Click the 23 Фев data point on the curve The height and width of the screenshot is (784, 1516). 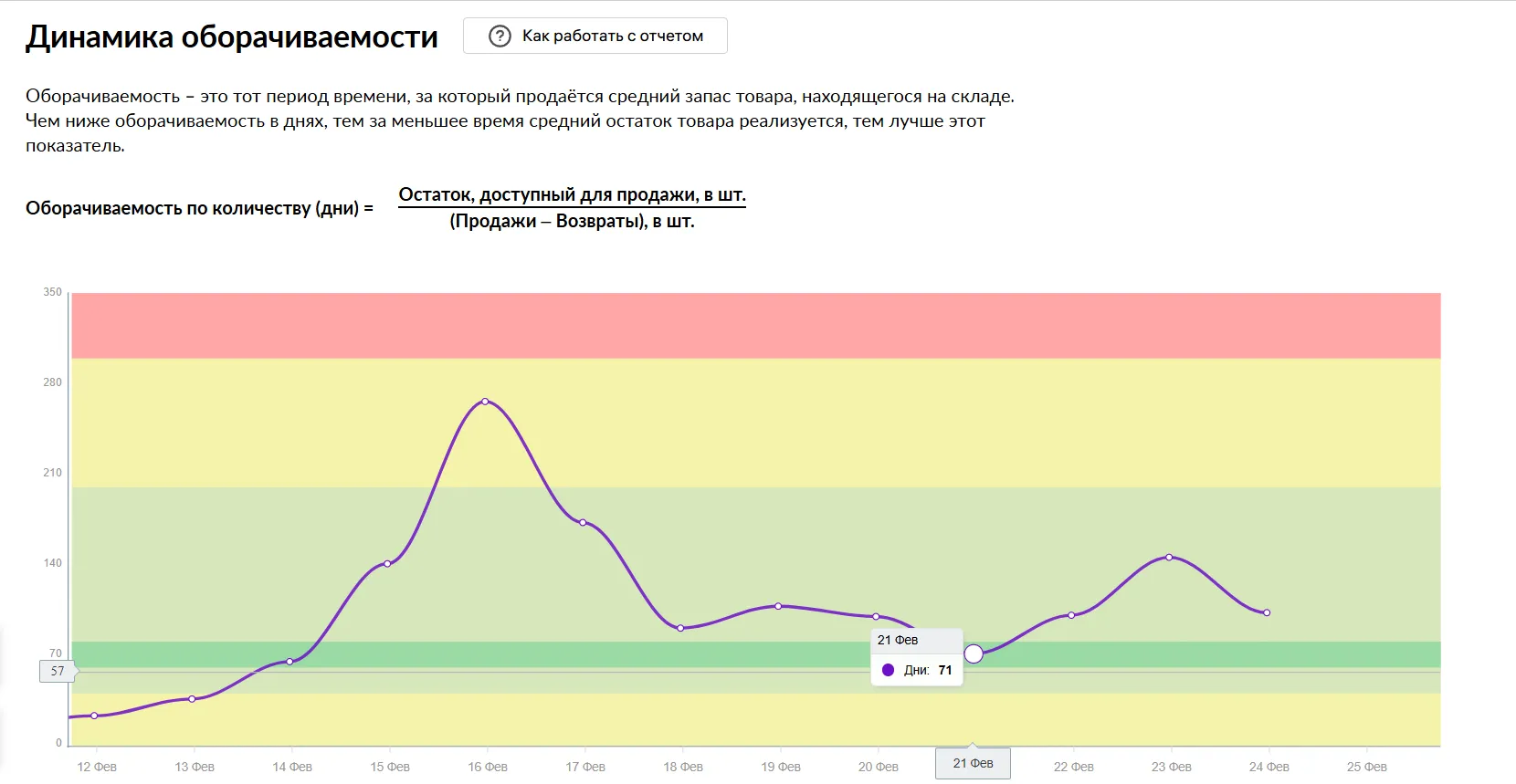[1169, 557]
